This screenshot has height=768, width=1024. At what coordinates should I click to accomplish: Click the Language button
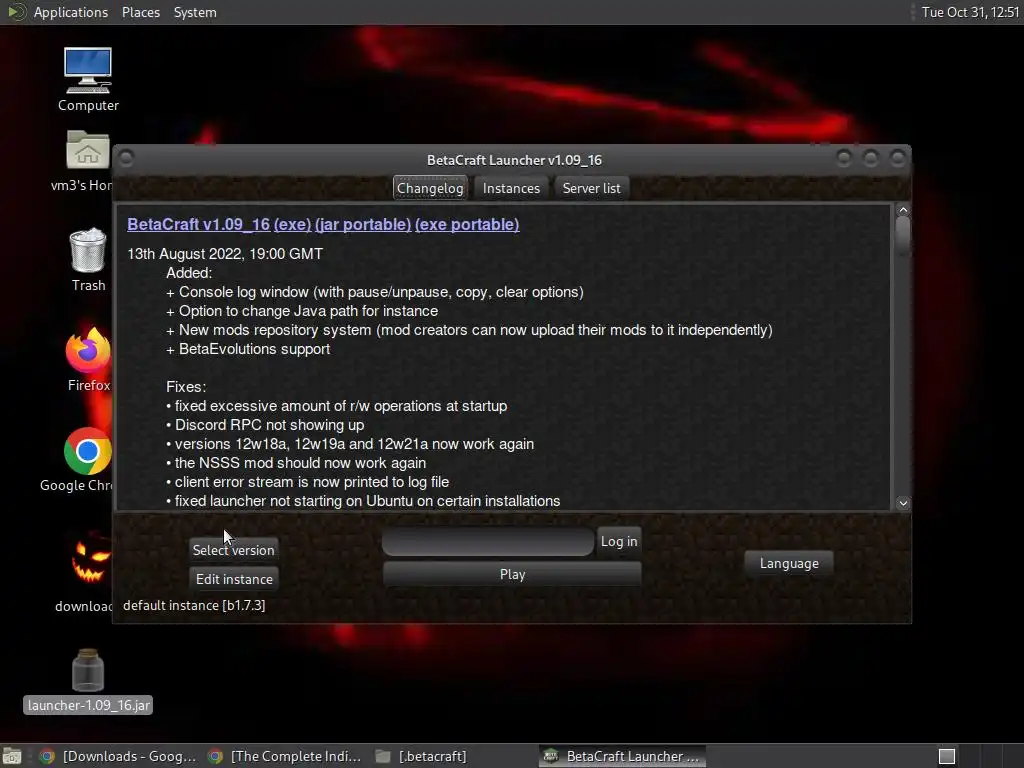pyautogui.click(x=789, y=563)
